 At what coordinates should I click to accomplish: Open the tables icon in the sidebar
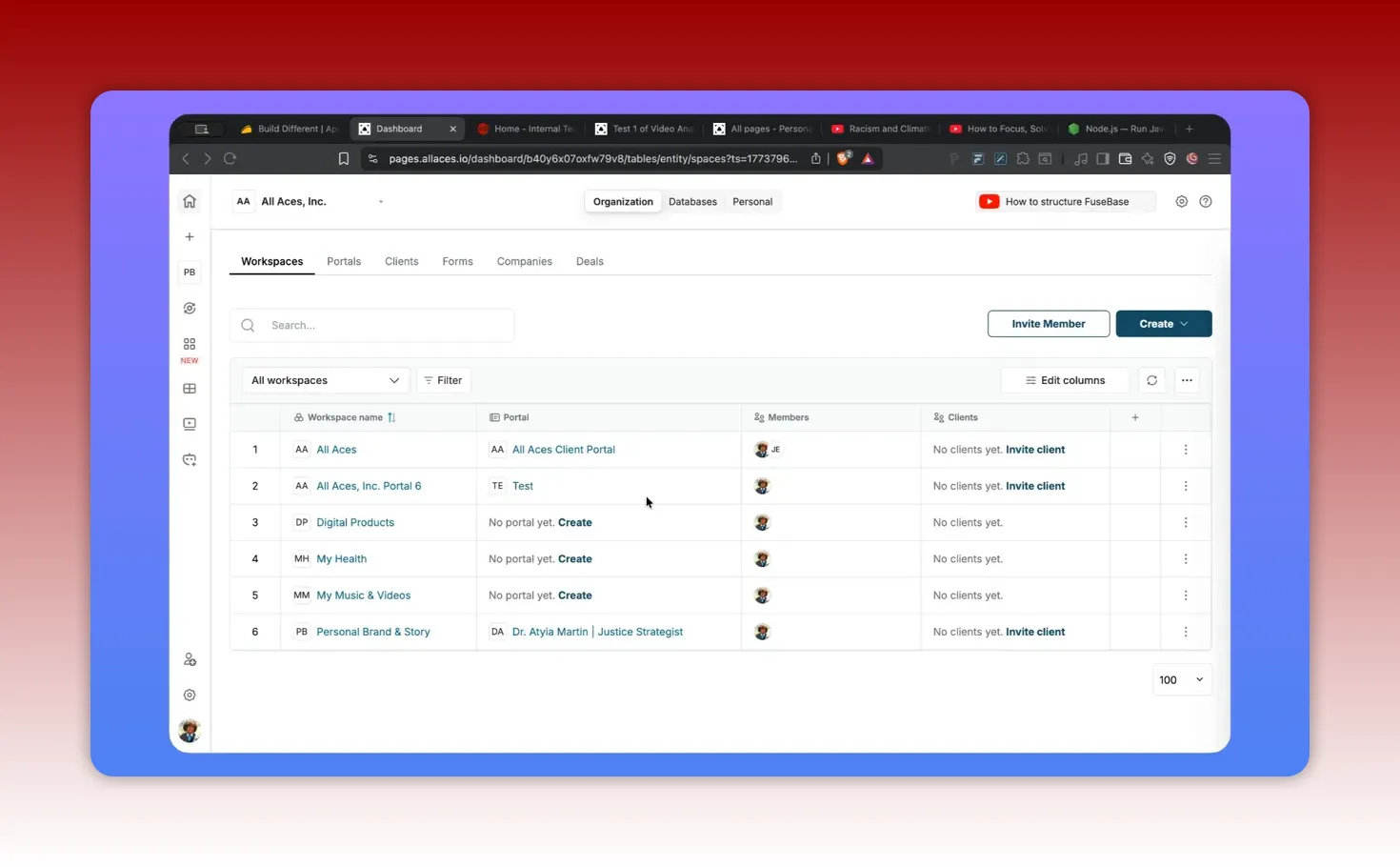point(189,388)
